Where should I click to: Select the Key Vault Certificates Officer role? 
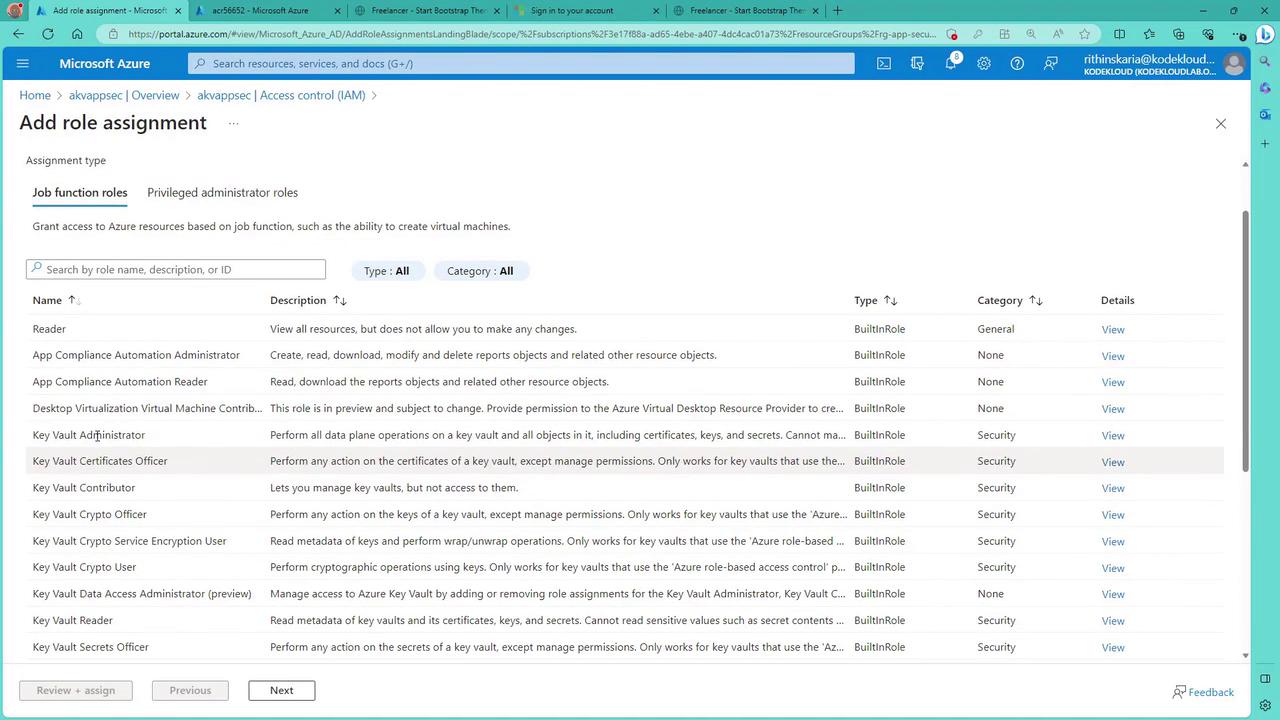click(625, 461)
